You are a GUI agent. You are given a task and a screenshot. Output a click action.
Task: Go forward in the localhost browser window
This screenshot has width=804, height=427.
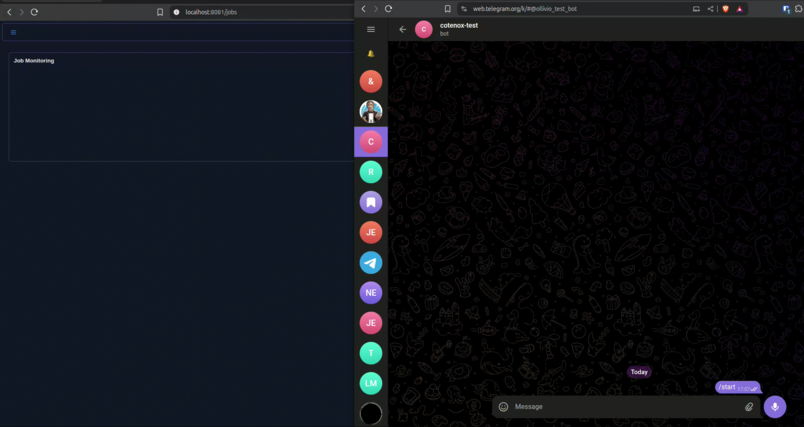pos(22,12)
